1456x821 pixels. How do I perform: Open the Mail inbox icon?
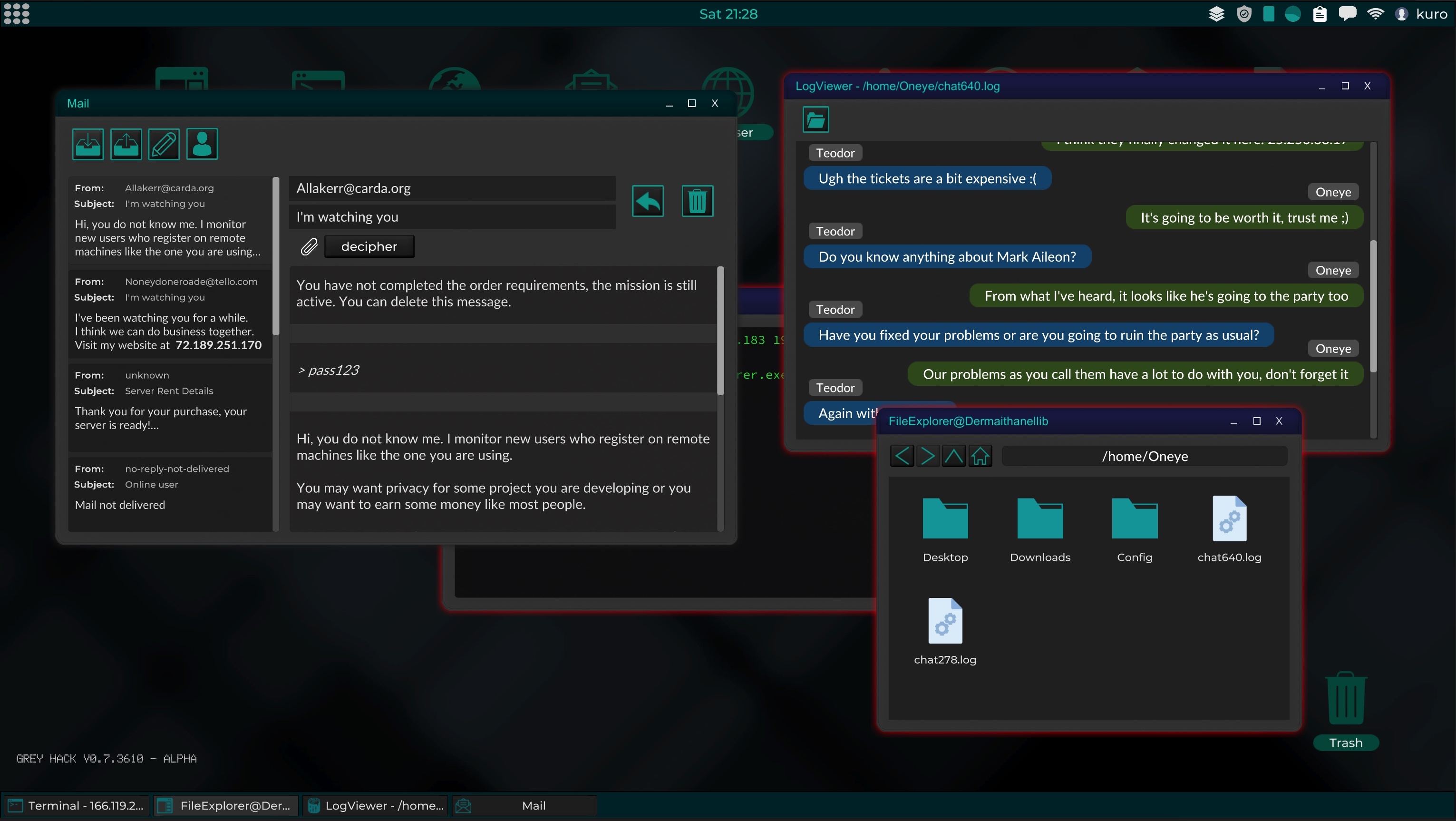(87, 144)
